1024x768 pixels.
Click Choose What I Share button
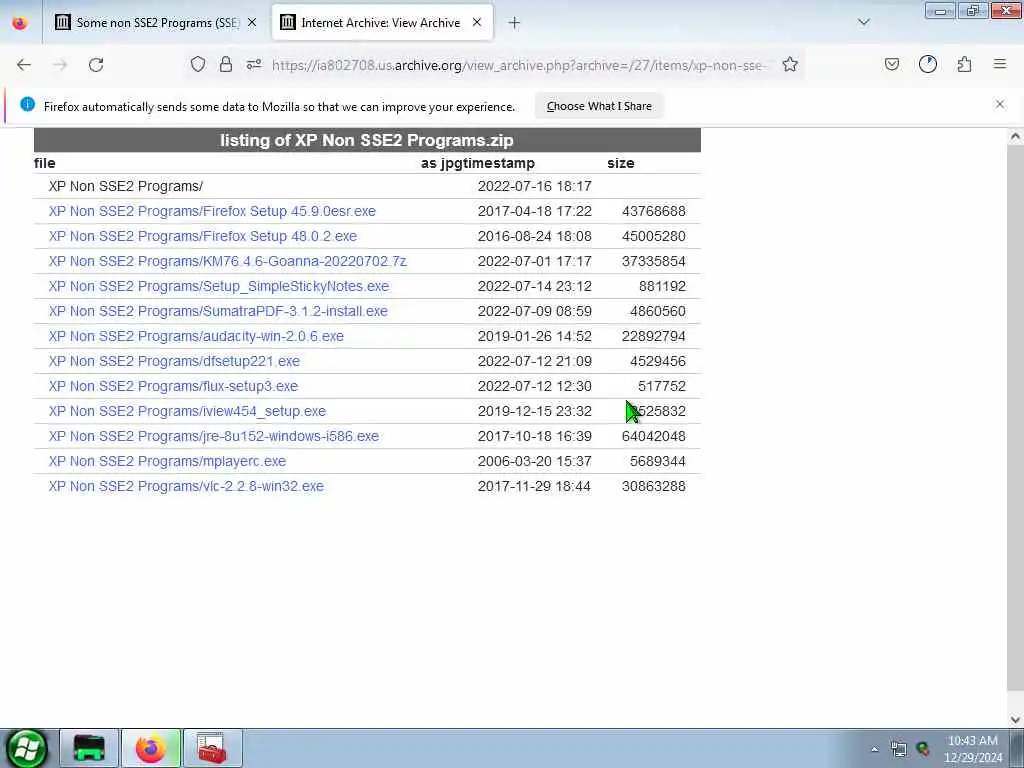coord(599,106)
